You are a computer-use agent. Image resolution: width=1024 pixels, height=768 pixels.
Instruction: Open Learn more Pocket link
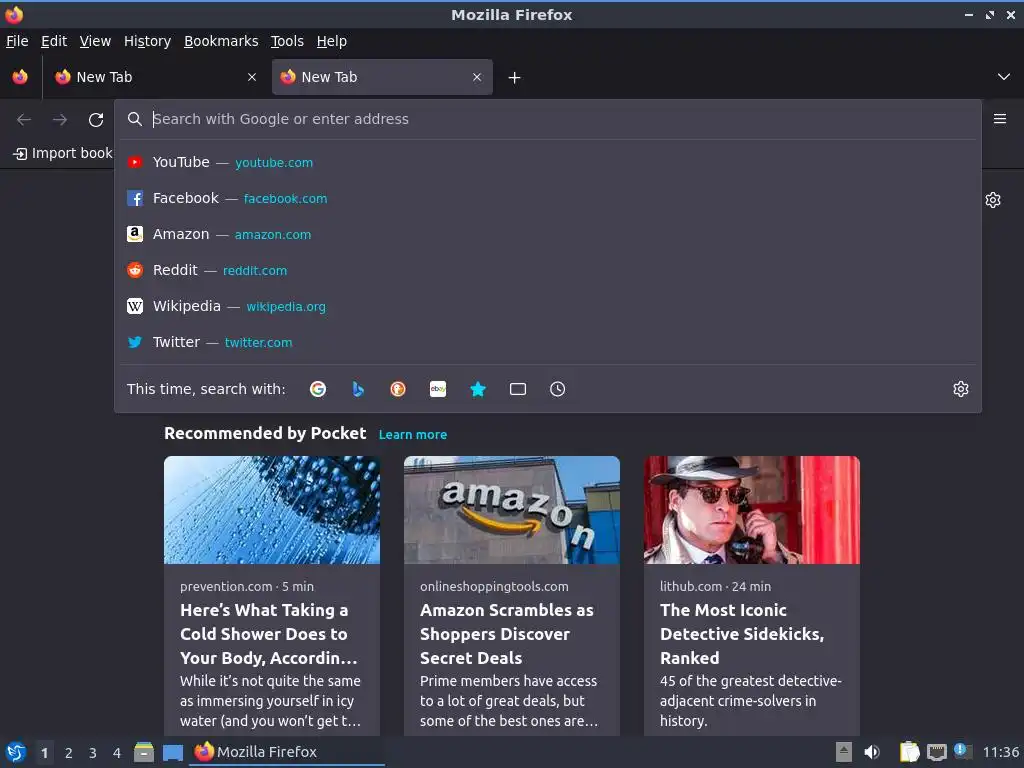pos(413,435)
